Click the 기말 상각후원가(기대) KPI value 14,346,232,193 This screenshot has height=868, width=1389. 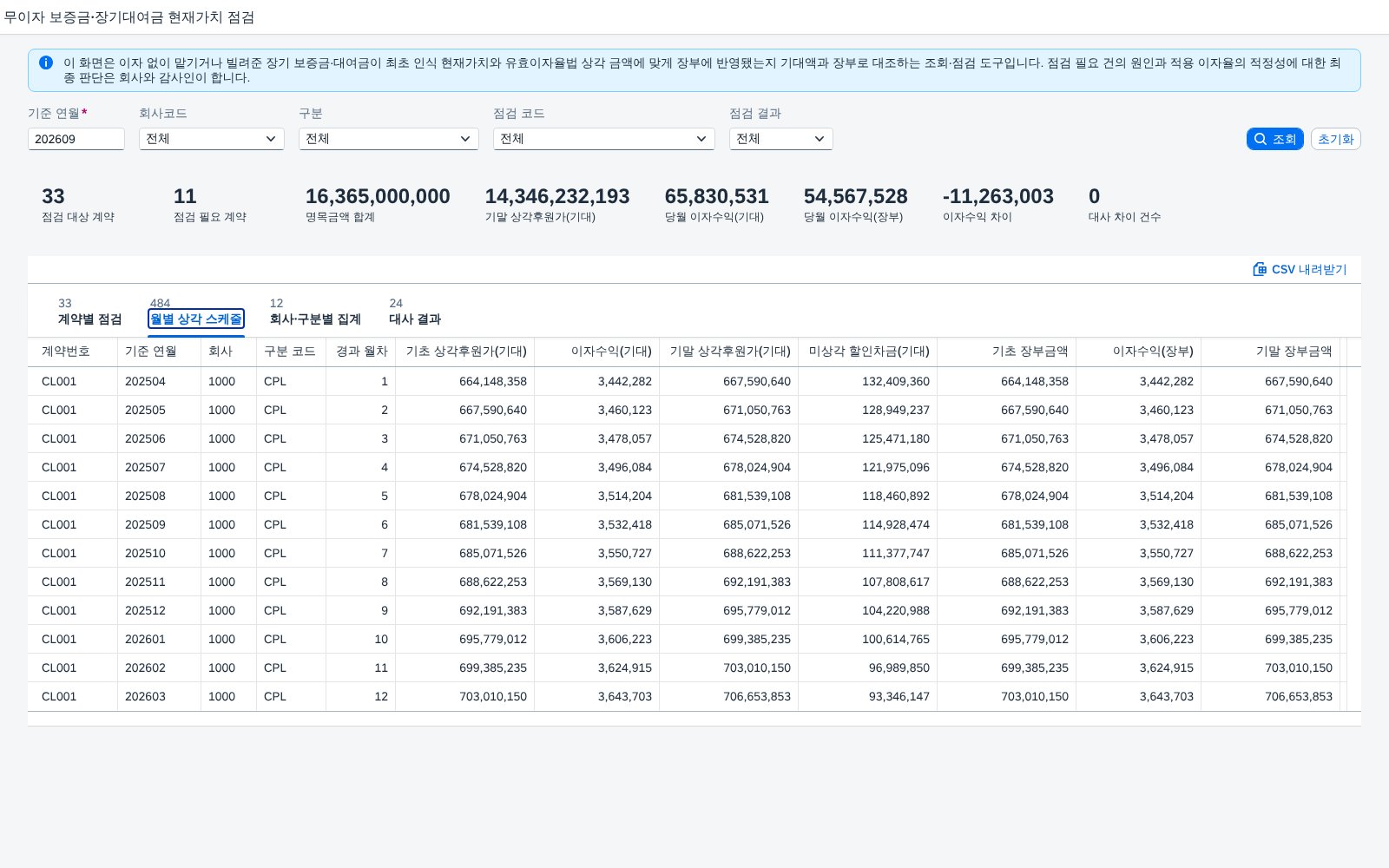tap(557, 196)
